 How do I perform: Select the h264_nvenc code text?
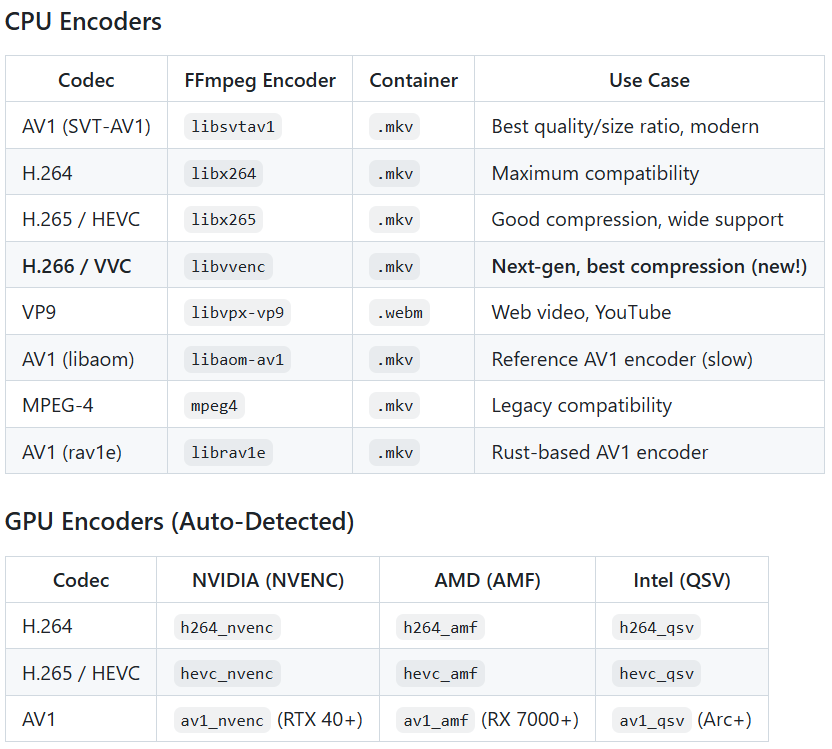[227, 627]
